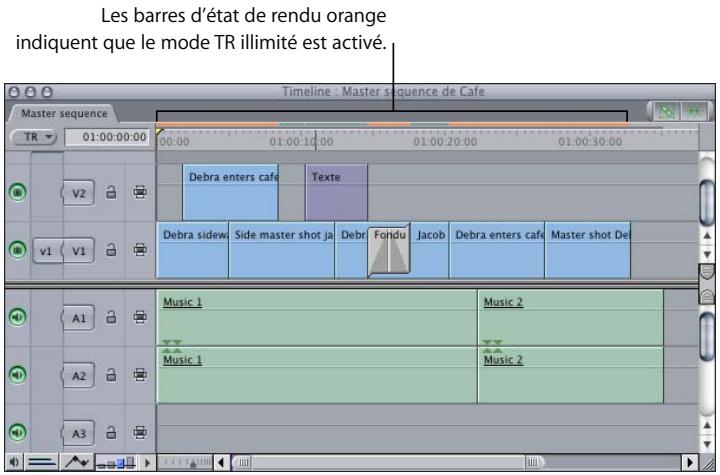Click the playhead in the timeline ruler
The image size is (720, 475).
click(159, 132)
